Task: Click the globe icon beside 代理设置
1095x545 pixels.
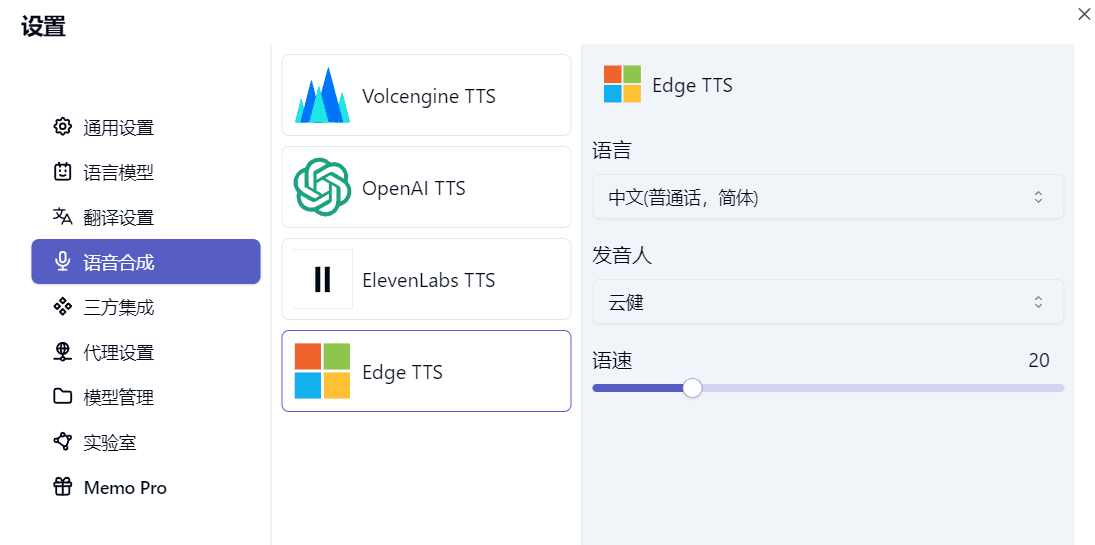Action: [x=63, y=351]
